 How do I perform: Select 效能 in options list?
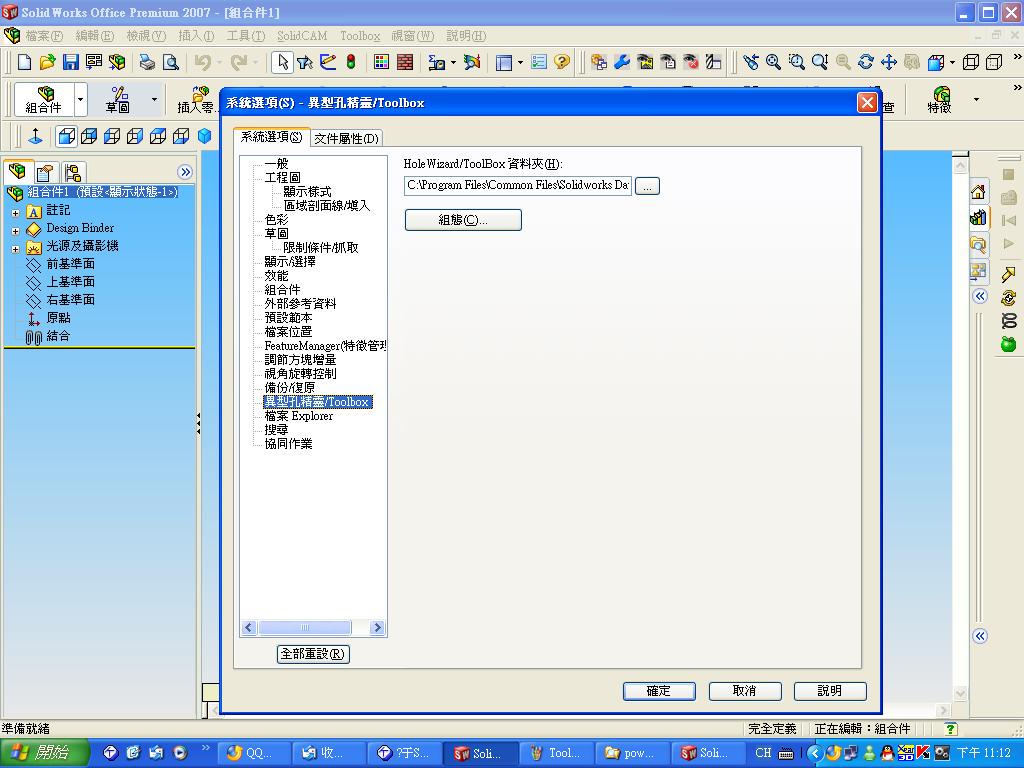point(276,276)
